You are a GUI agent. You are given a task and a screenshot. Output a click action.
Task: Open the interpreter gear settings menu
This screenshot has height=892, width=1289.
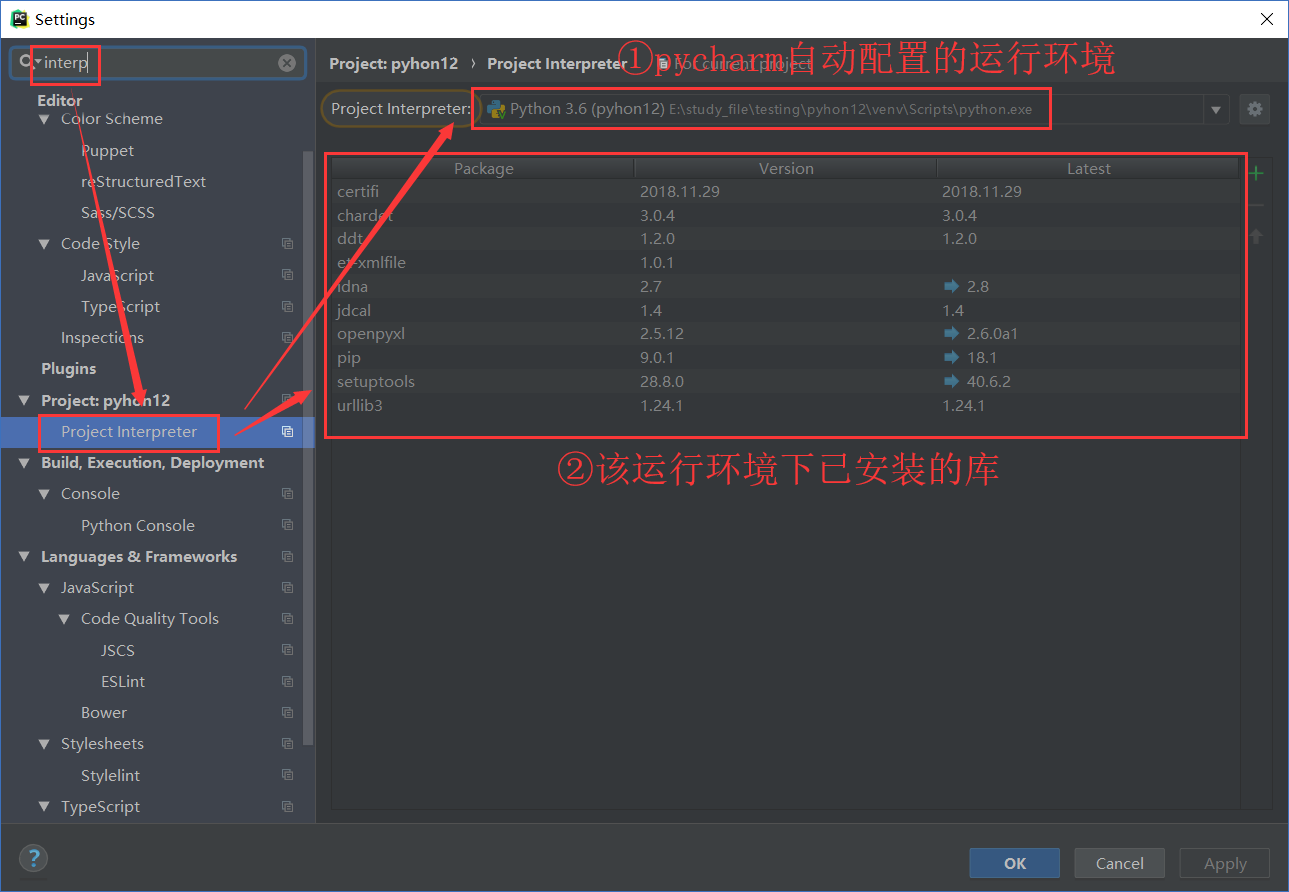[1255, 109]
